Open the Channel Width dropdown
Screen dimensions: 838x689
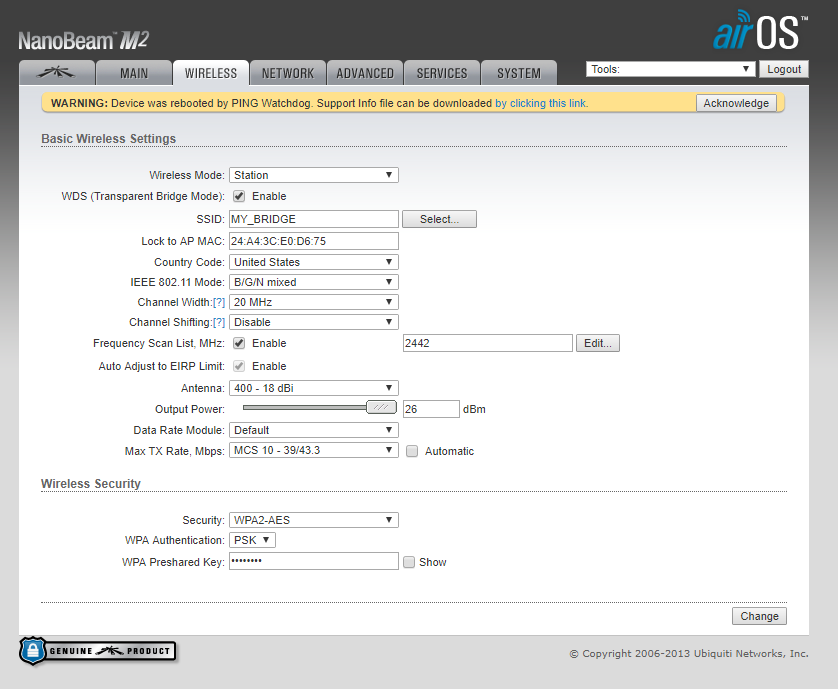[314, 302]
